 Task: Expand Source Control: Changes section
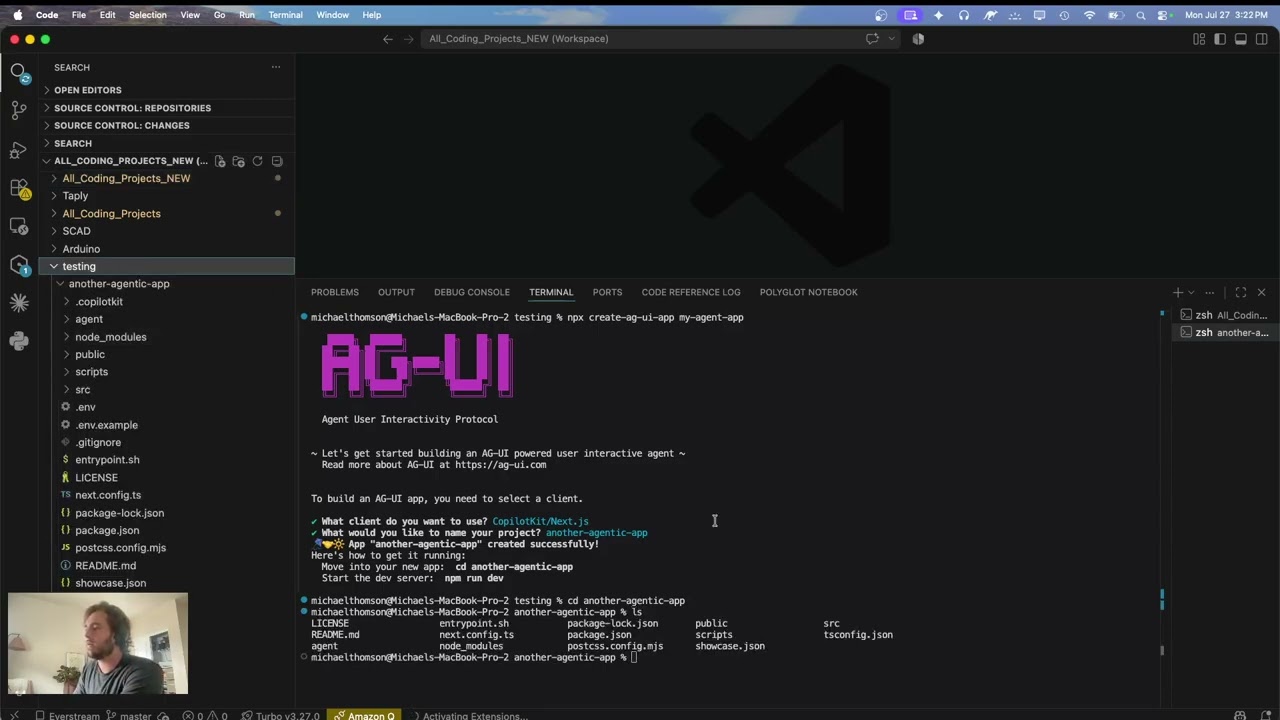click(166, 125)
